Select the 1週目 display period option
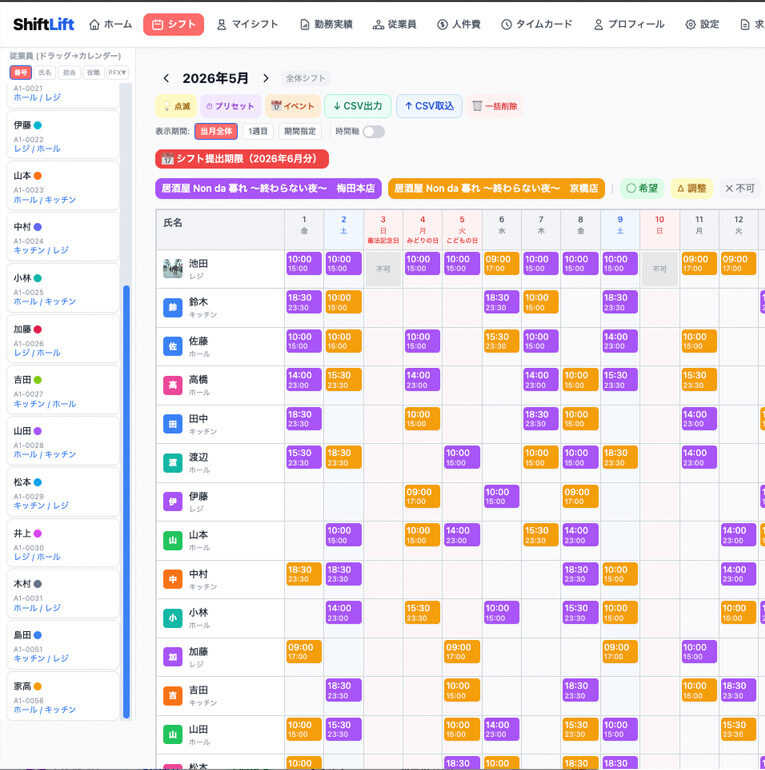The image size is (765, 770). [x=258, y=131]
